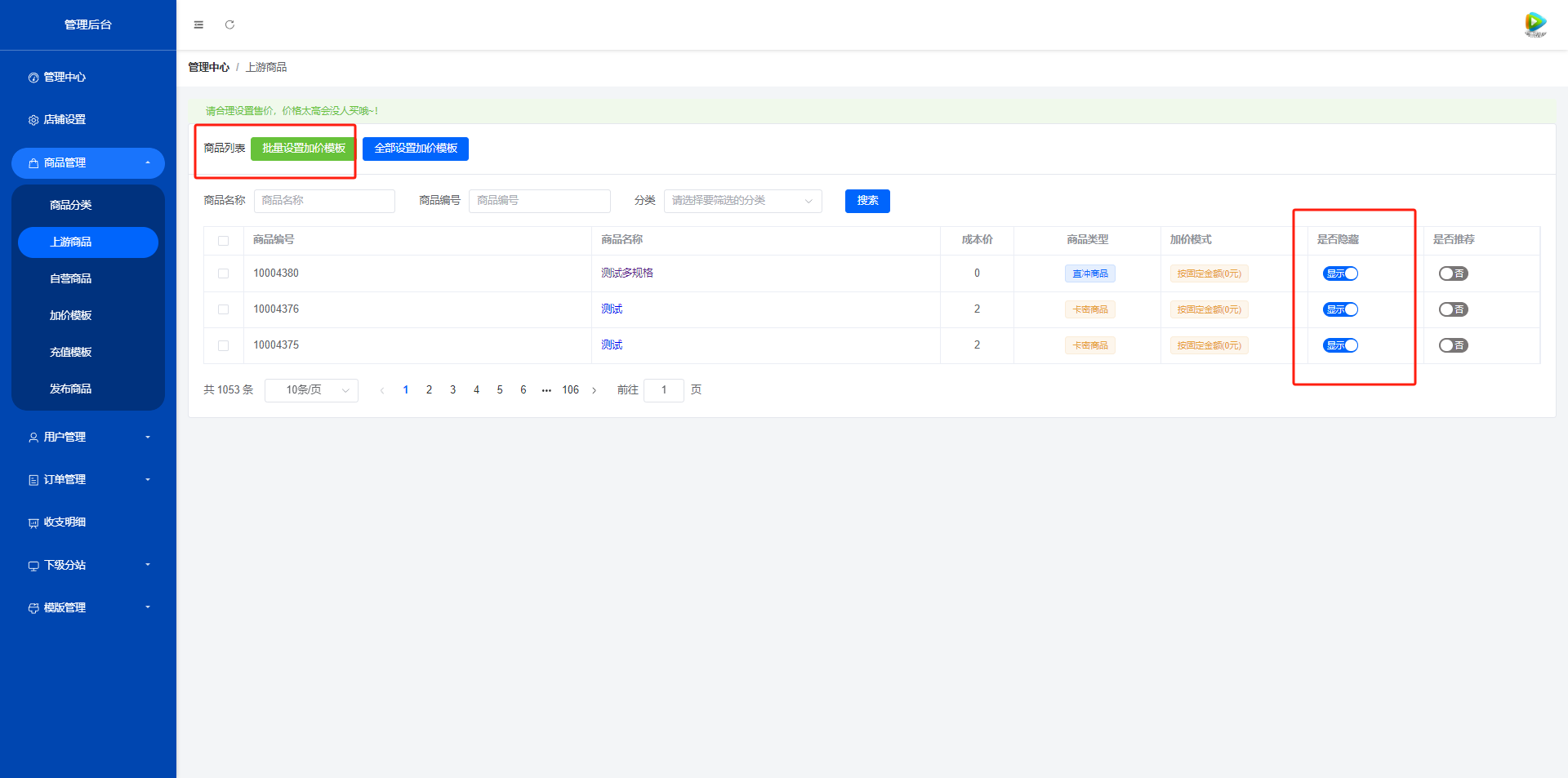Check the select-all checkbox in table header
The width and height of the screenshot is (1568, 778).
[223, 241]
